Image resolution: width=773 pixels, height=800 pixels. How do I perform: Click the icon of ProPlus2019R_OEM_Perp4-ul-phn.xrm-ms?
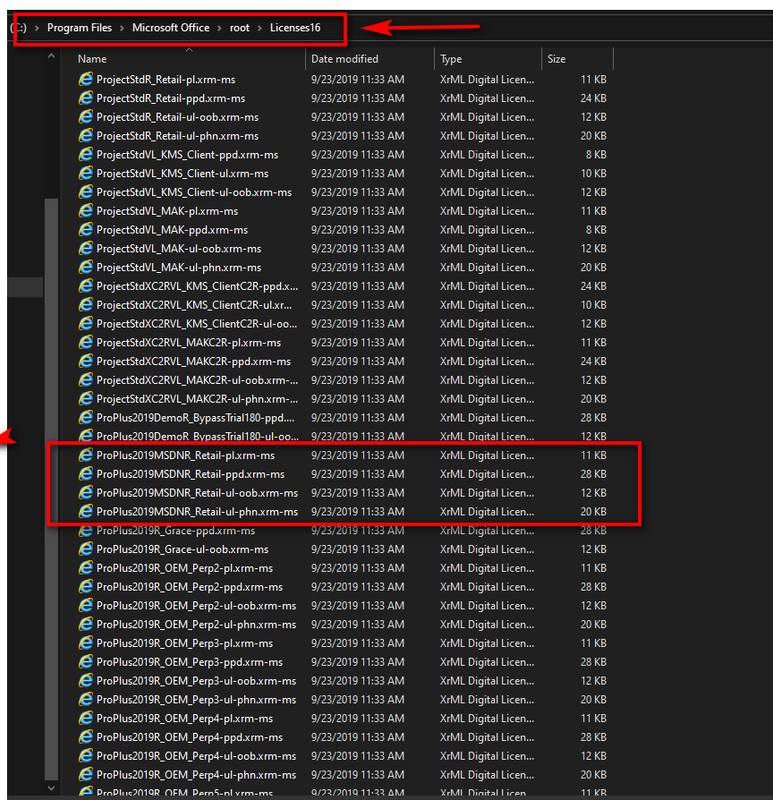86,774
